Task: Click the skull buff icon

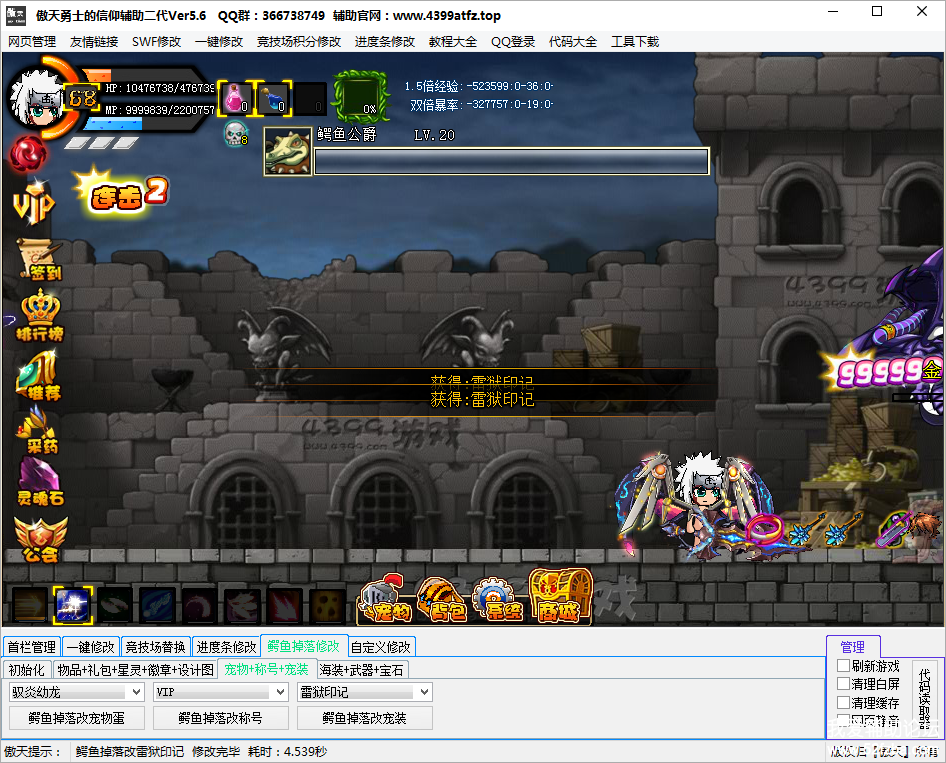Action: click(x=235, y=133)
